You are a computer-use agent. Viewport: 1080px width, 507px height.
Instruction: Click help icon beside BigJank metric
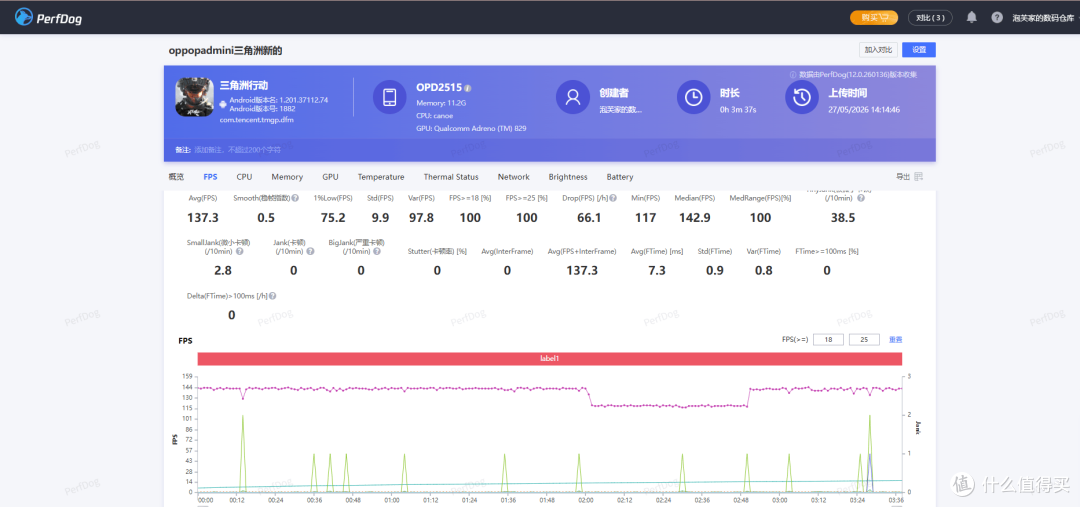point(376,251)
